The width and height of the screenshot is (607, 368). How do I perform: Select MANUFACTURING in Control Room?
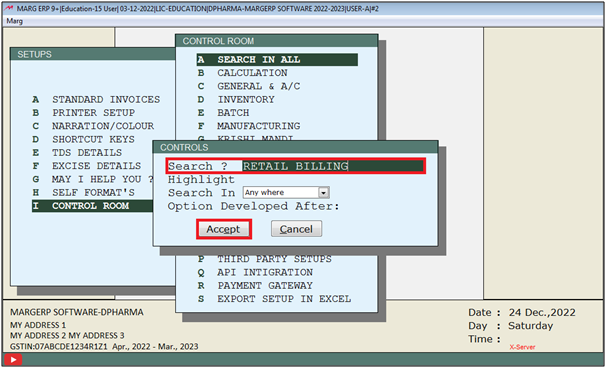pos(259,126)
